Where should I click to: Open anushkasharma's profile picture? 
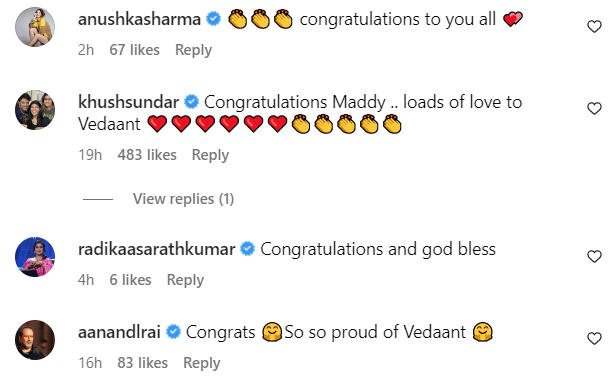[x=35, y=27]
